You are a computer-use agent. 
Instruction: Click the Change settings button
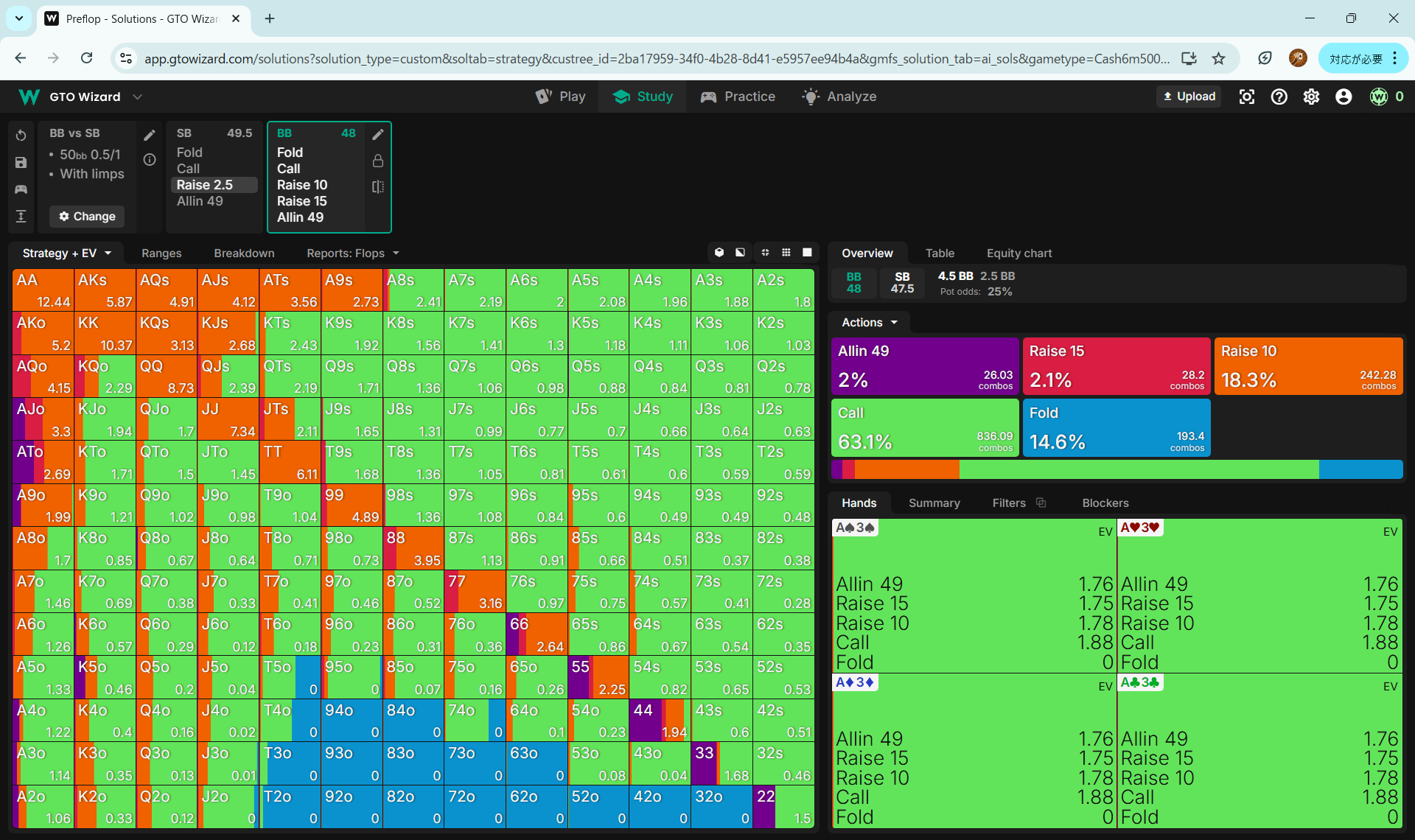(87, 217)
